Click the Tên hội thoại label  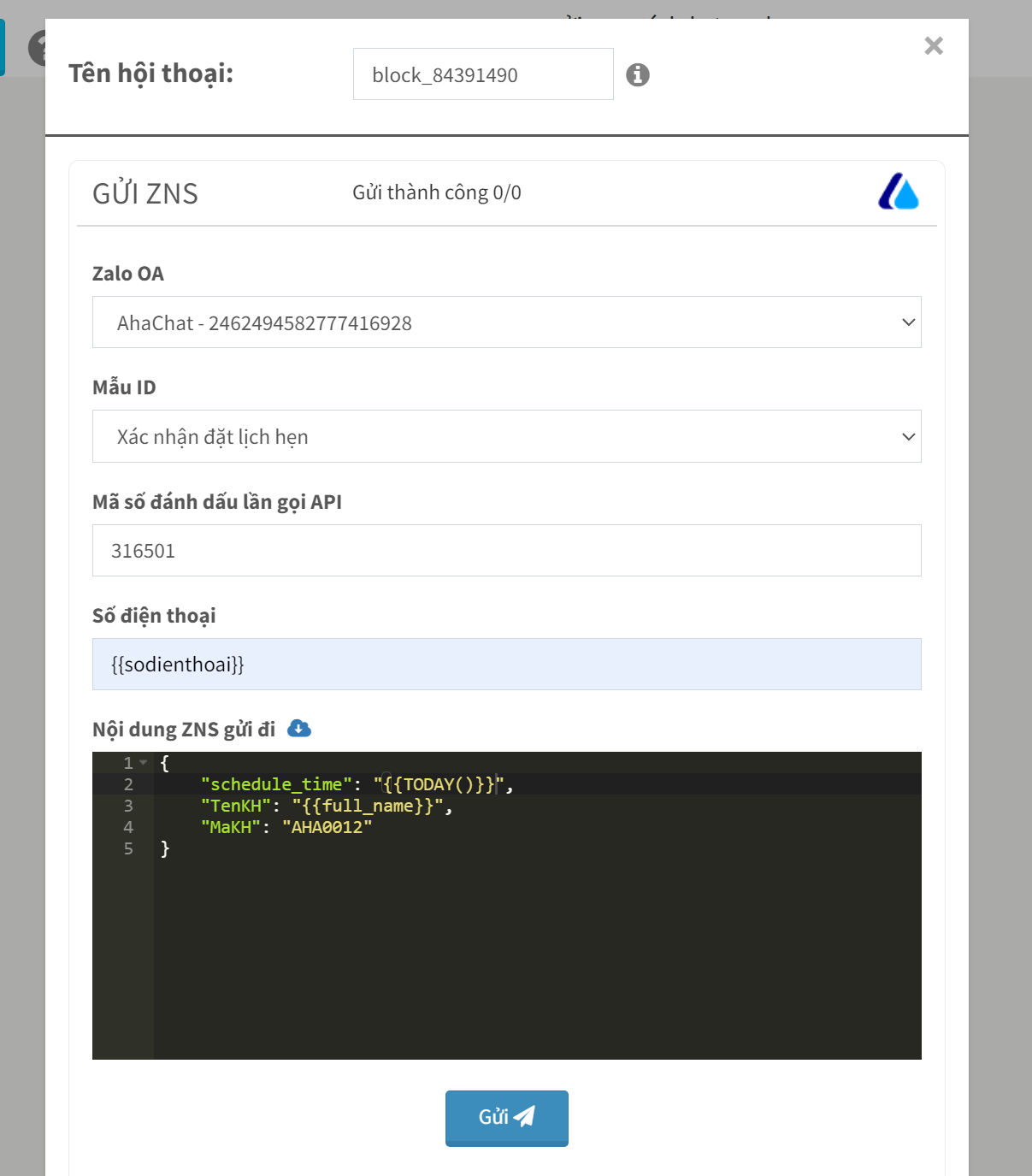click(151, 74)
